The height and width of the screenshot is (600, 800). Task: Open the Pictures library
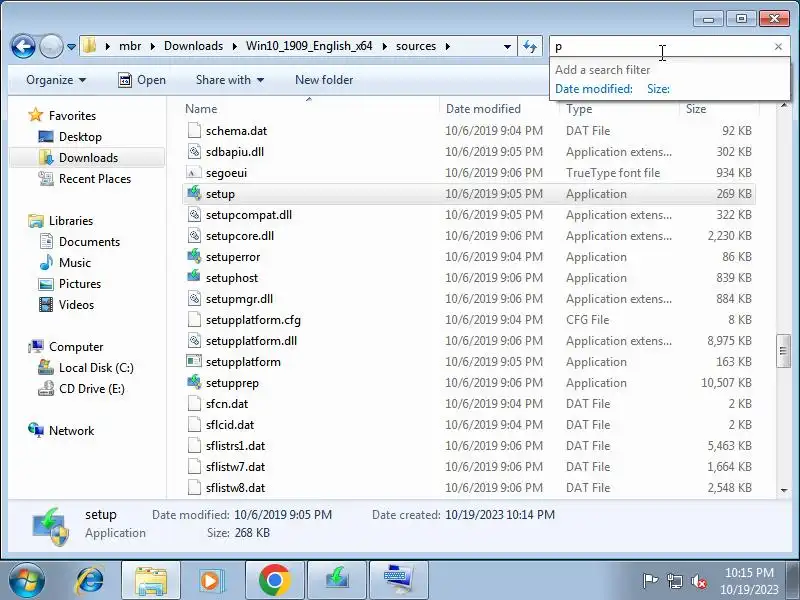[x=80, y=283]
